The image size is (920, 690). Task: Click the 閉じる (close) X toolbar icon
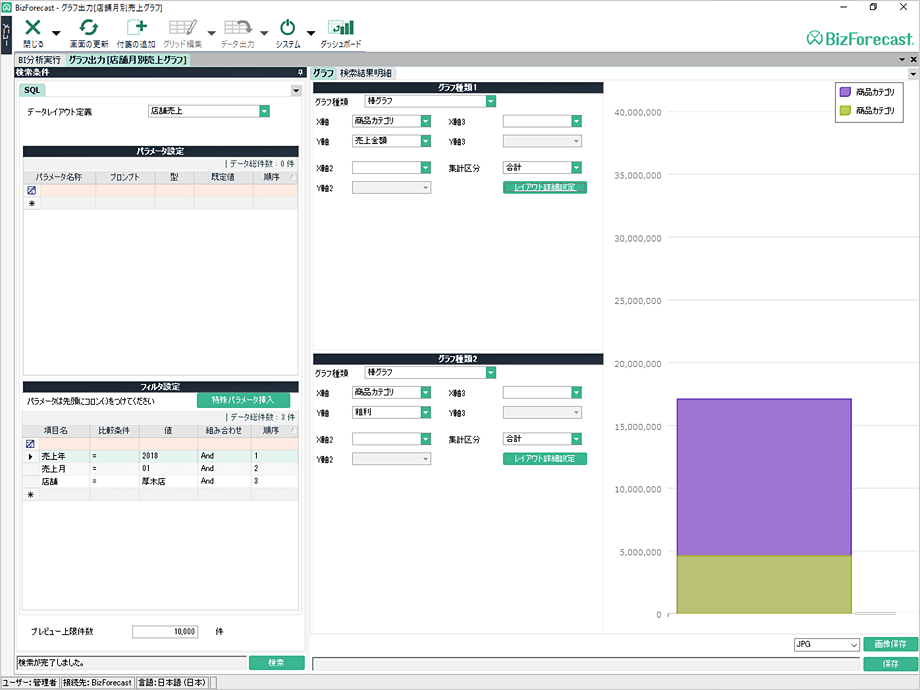[x=33, y=27]
